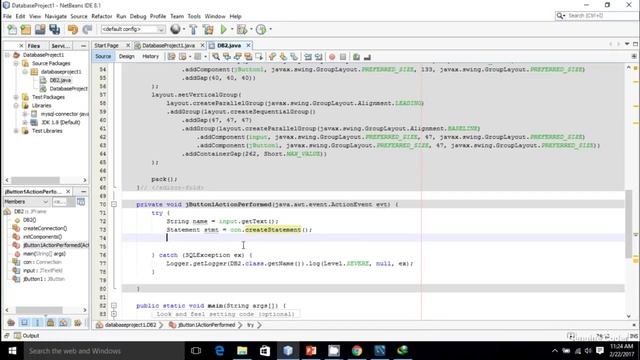Close the DB2.java editor tab
Screen dimensions: 640x360
(248, 45)
